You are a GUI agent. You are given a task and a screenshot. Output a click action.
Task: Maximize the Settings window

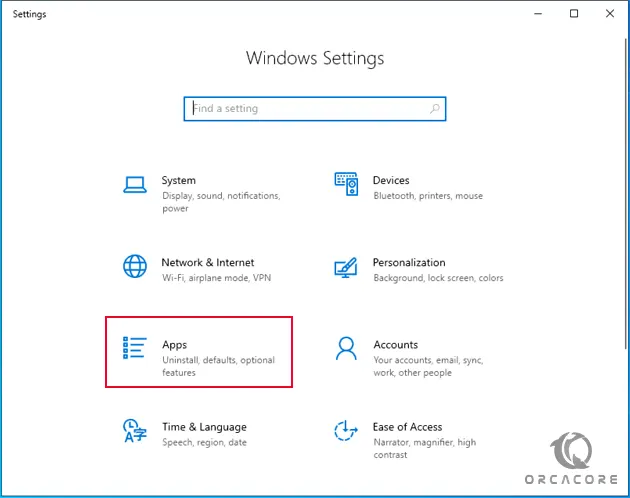click(x=574, y=14)
